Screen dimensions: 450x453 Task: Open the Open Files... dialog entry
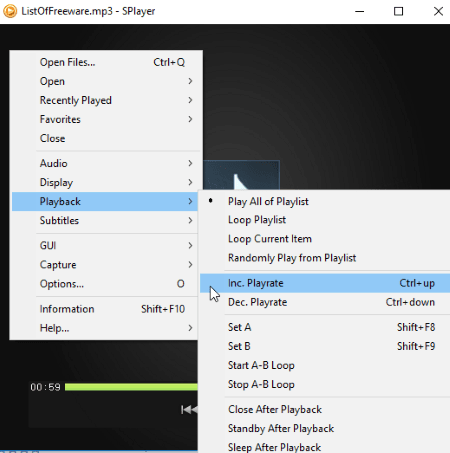pos(106,62)
